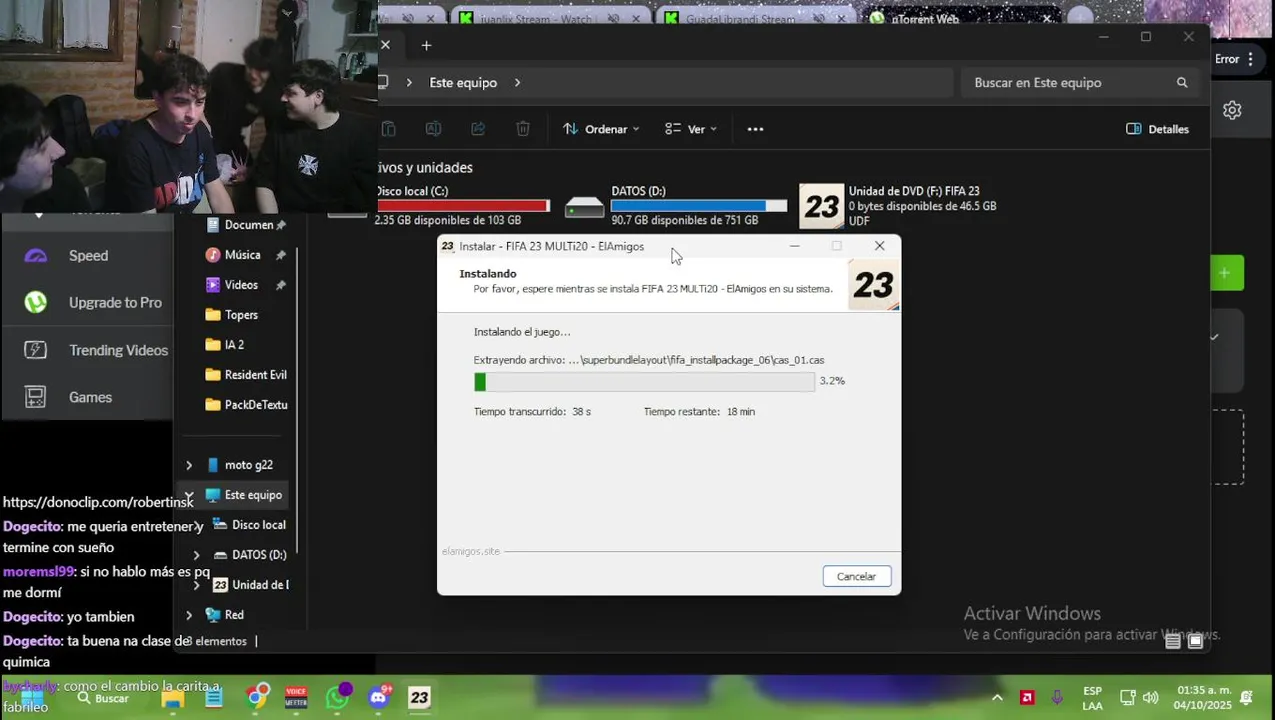Expand the moto g22 tree node
Image resolution: width=1275 pixels, height=720 pixels.
coord(189,465)
